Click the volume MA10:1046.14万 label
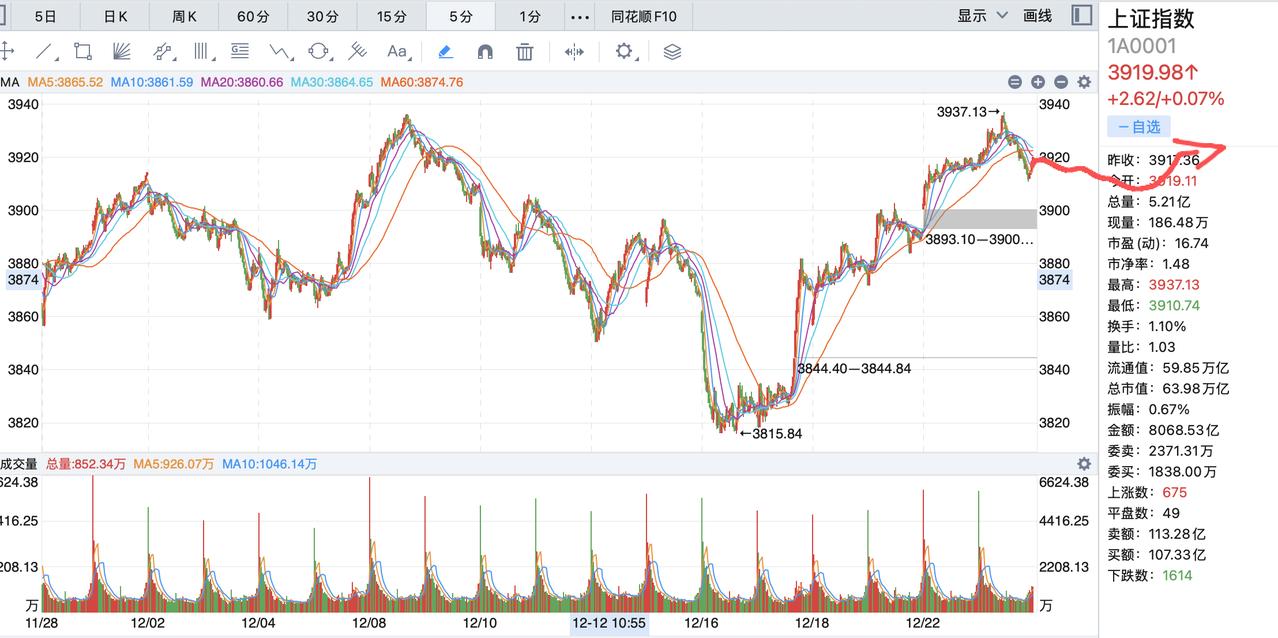This screenshot has height=638, width=1278. [270, 463]
